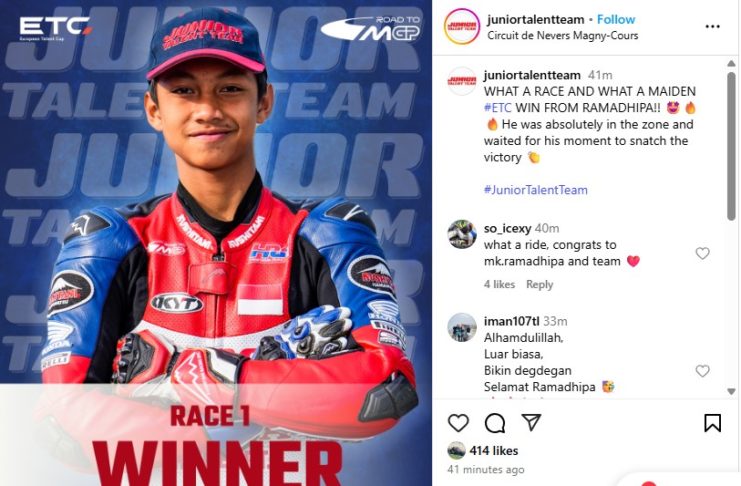Screen dimensions: 741x486
Task: Like iman107tl's comment
Action: click(x=703, y=371)
